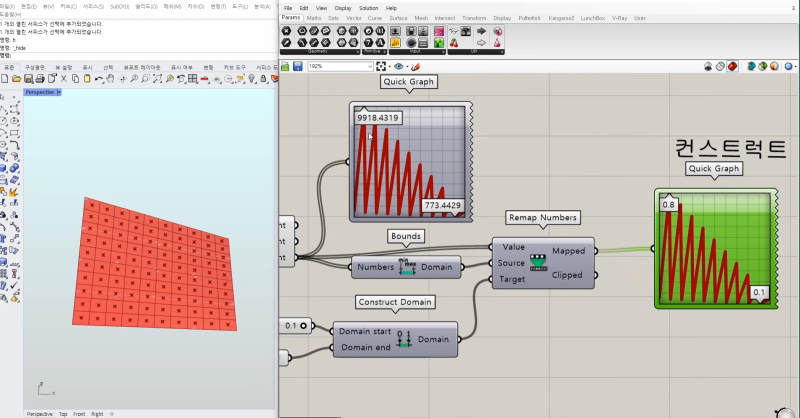800x418 pixels.
Task: Open the Display menu in Grasshopper
Action: 343,8
